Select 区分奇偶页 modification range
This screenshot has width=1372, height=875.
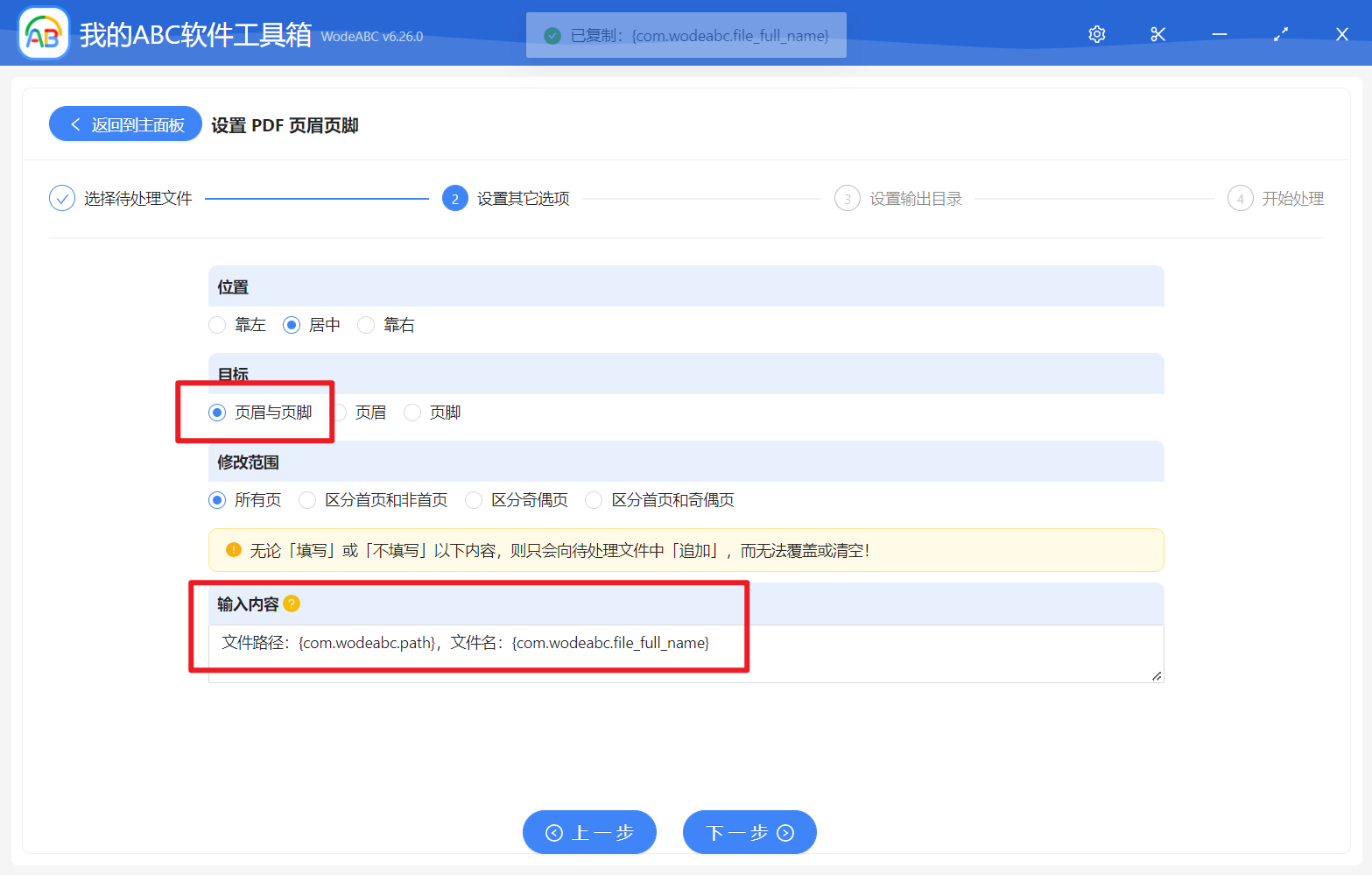pyautogui.click(x=474, y=500)
